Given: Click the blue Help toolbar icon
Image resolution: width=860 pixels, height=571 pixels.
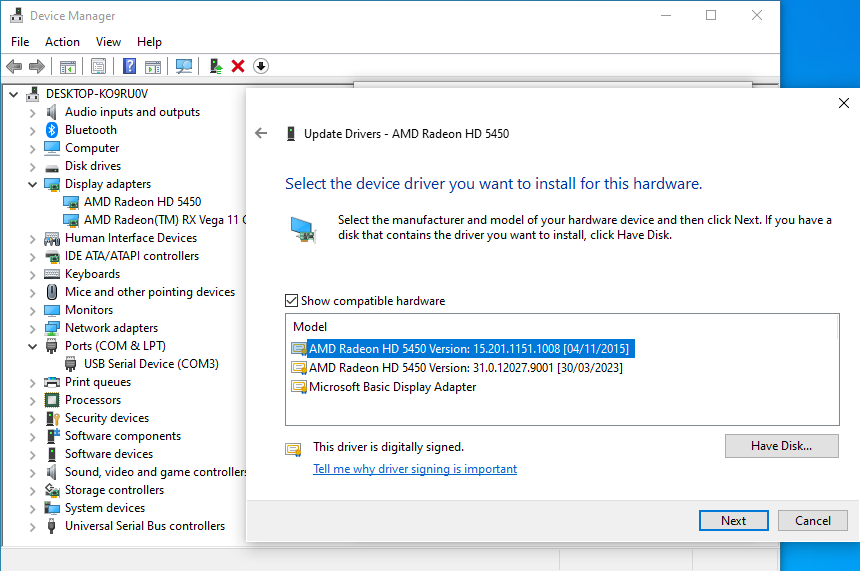Looking at the screenshot, I should (129, 66).
